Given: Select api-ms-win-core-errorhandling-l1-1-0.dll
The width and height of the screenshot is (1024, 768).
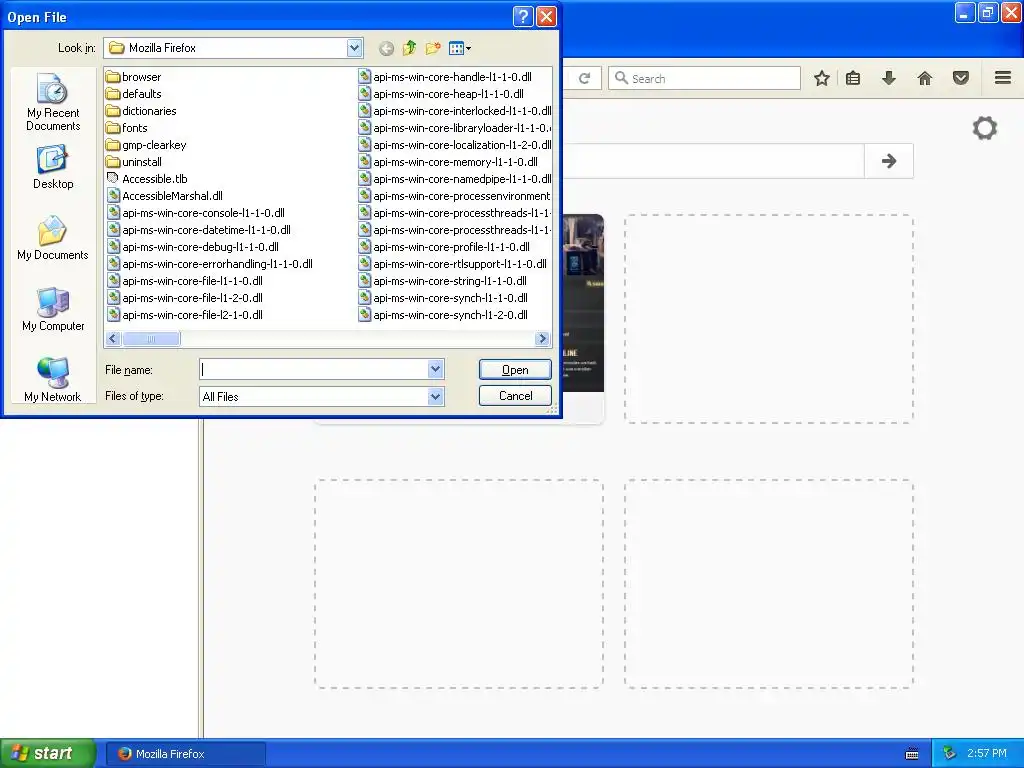Looking at the screenshot, I should [210, 264].
